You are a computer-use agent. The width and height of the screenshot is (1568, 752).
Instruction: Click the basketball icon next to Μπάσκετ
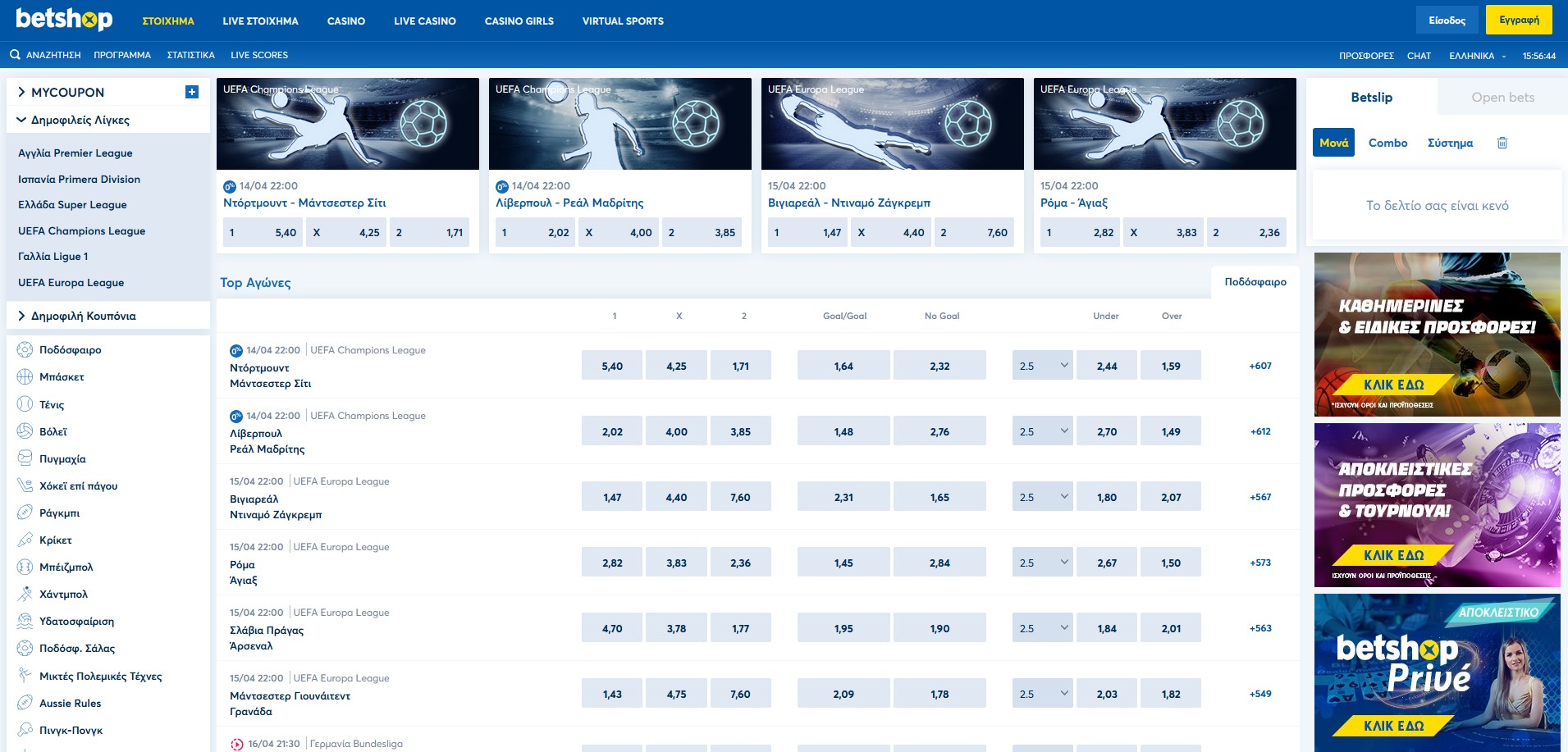tap(25, 376)
